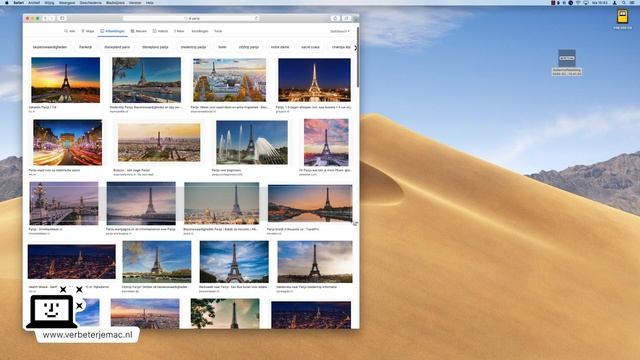Open the Bladwijzers menu
This screenshot has width=640, height=360.
tap(115, 3)
